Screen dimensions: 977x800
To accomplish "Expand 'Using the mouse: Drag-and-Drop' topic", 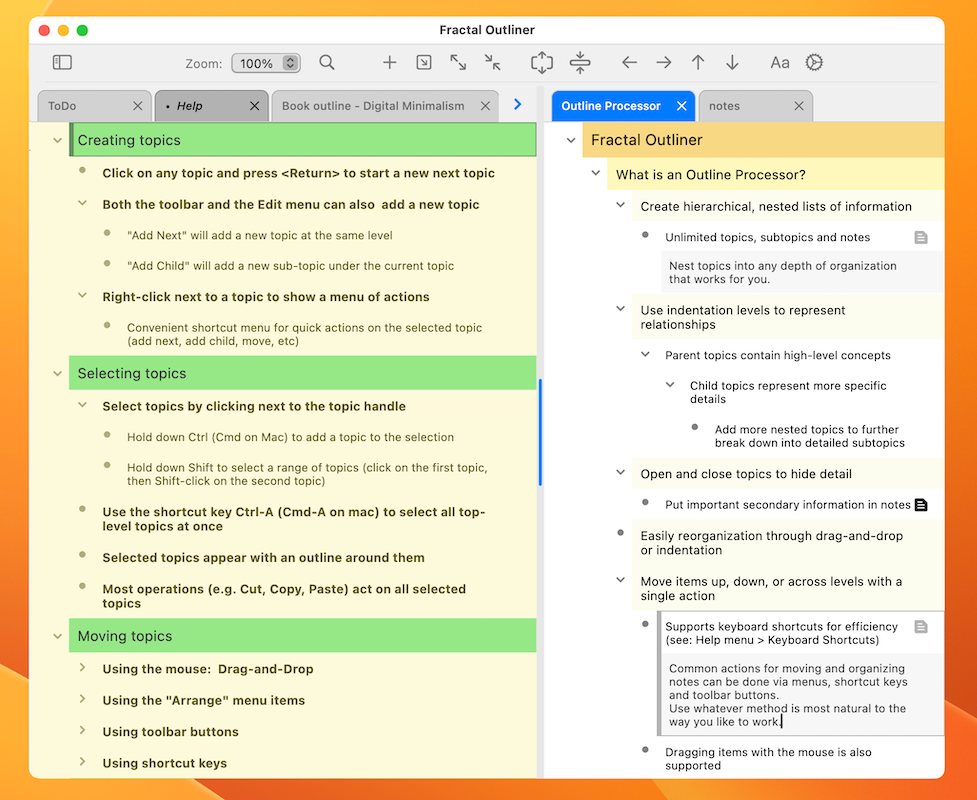I will pos(83,669).
